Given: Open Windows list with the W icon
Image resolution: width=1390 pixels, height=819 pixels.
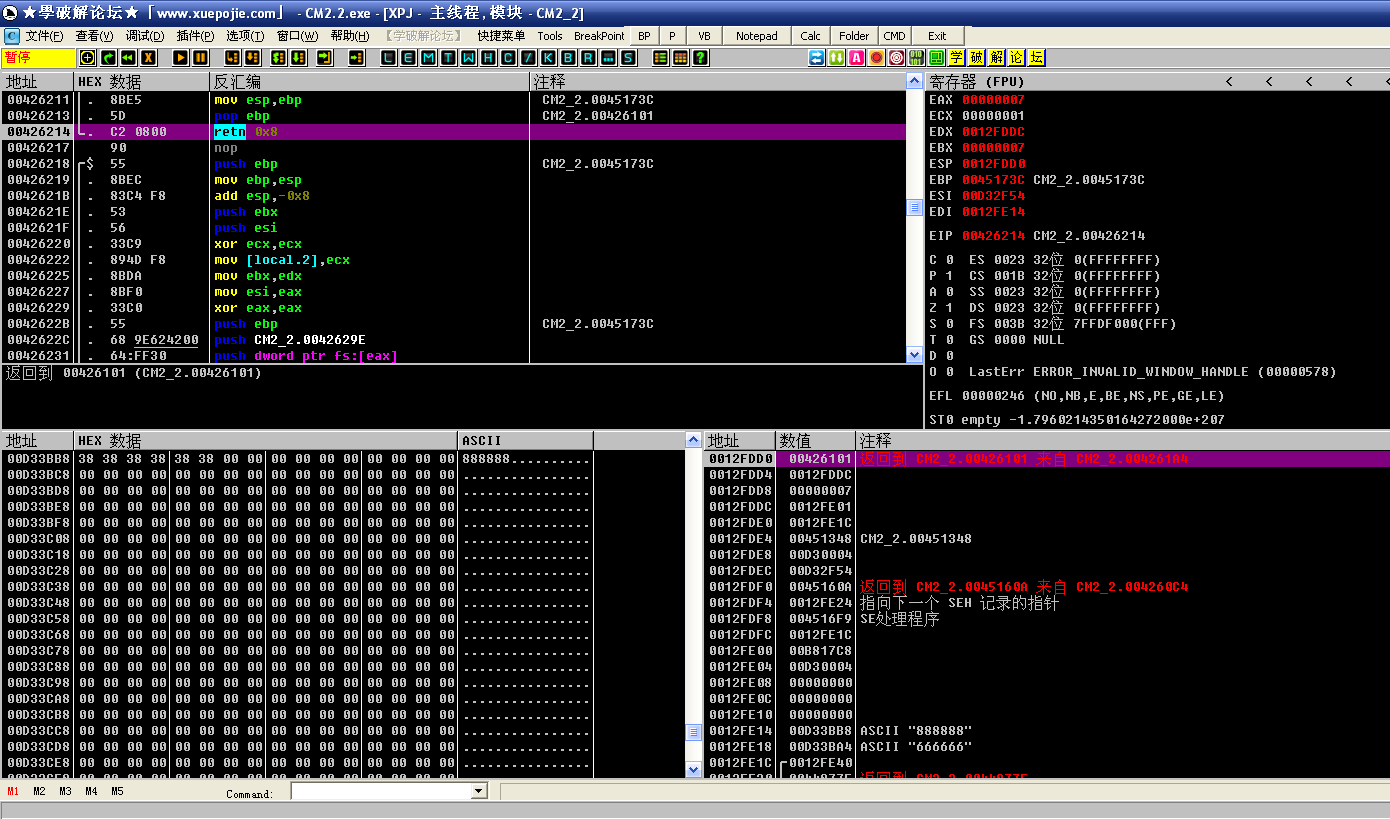Looking at the screenshot, I should click(468, 58).
